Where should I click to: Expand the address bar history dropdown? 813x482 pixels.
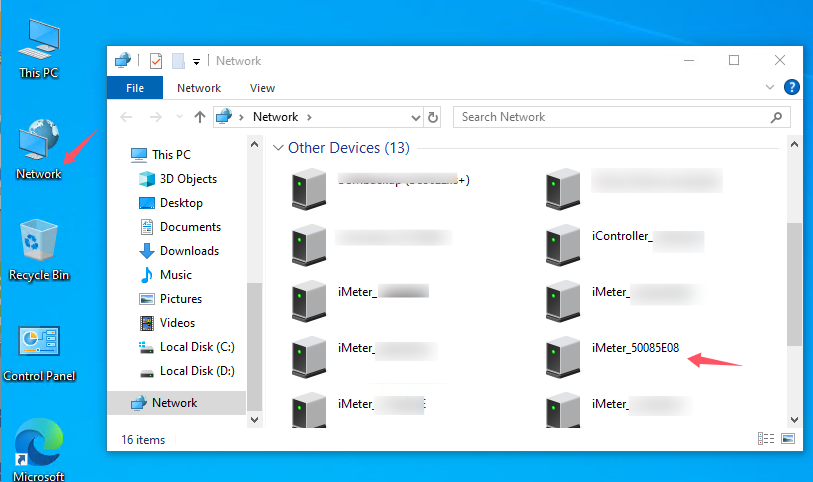[x=415, y=117]
